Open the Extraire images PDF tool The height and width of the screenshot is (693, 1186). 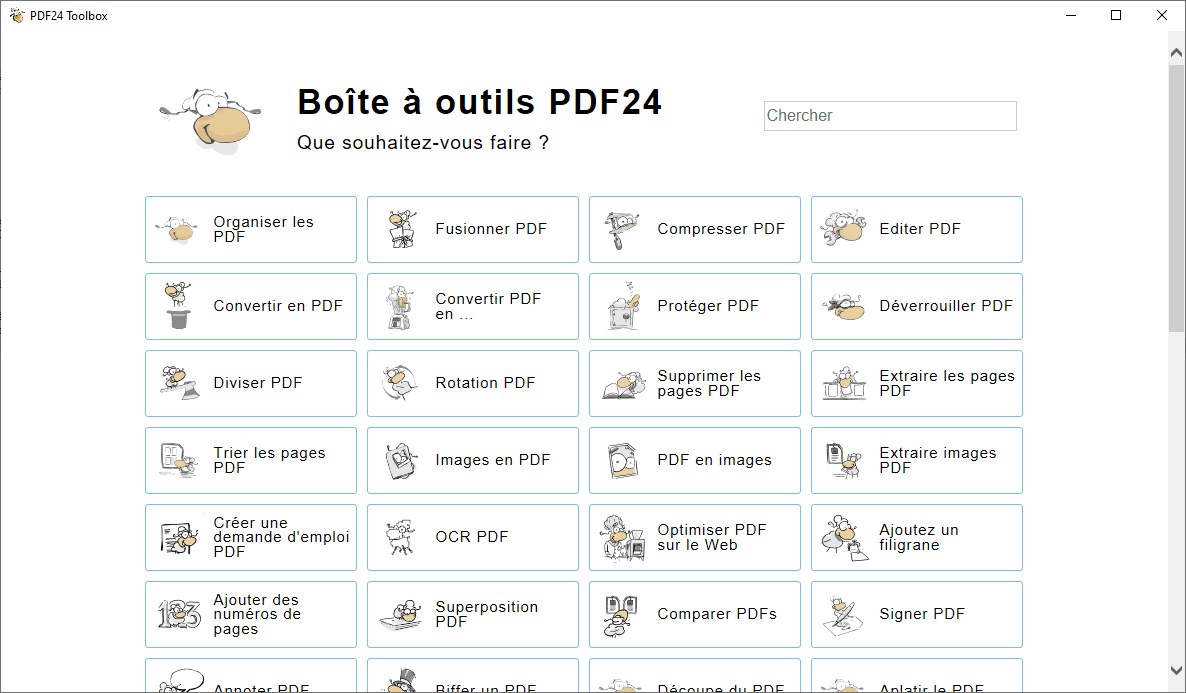coord(917,461)
